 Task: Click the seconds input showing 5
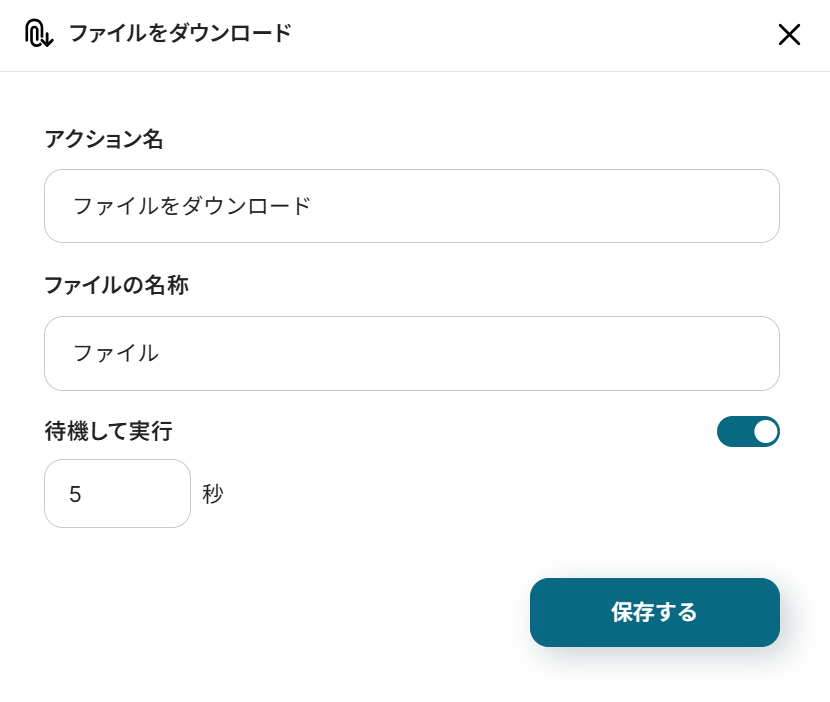117,493
